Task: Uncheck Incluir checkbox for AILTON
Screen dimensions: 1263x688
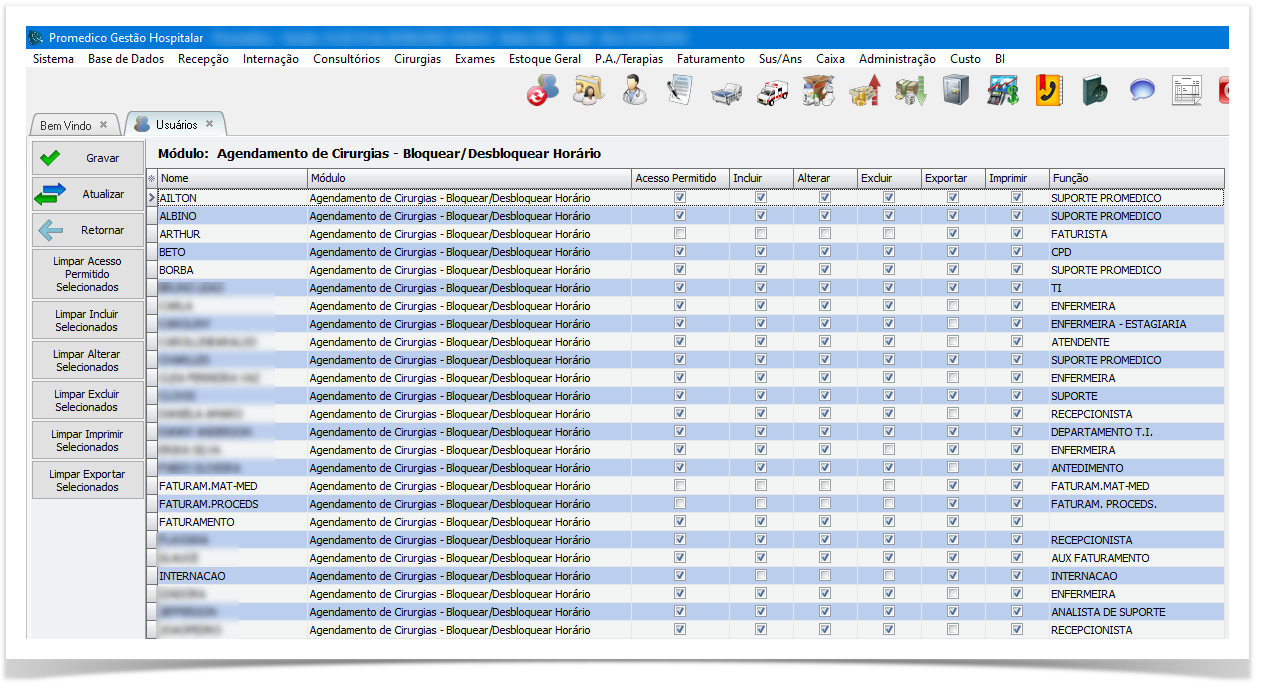Action: 761,198
